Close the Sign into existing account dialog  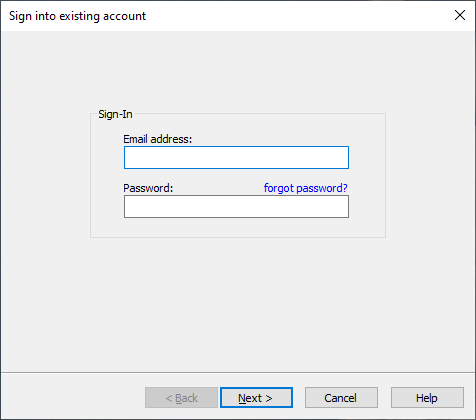[x=460, y=15]
